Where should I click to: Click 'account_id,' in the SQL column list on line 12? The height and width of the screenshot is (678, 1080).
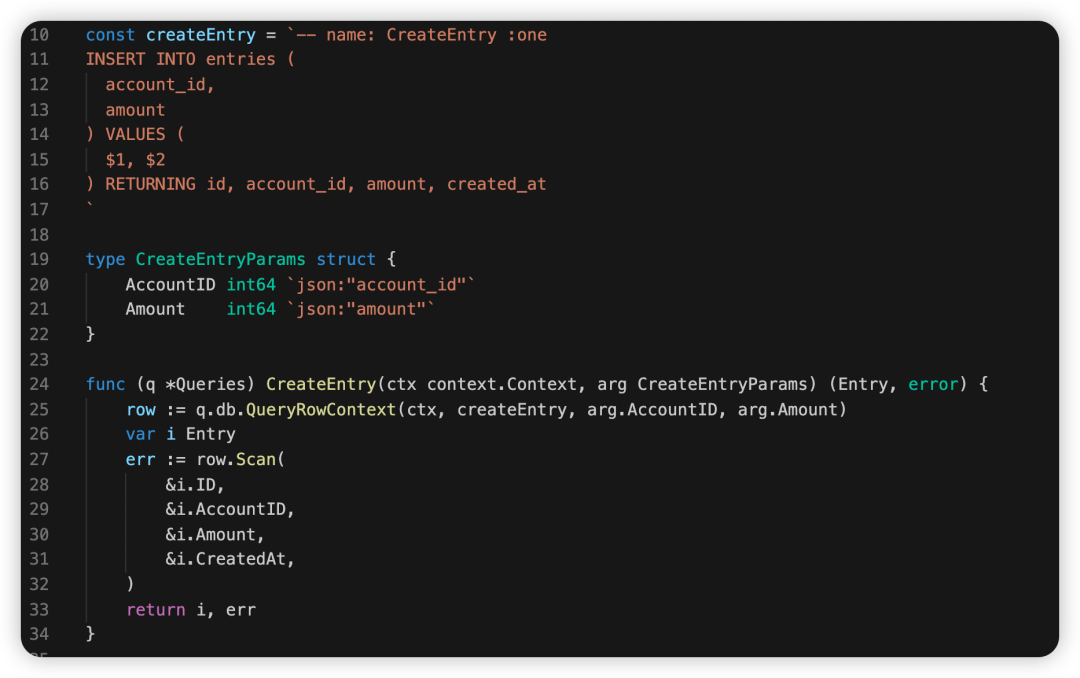pos(160,85)
